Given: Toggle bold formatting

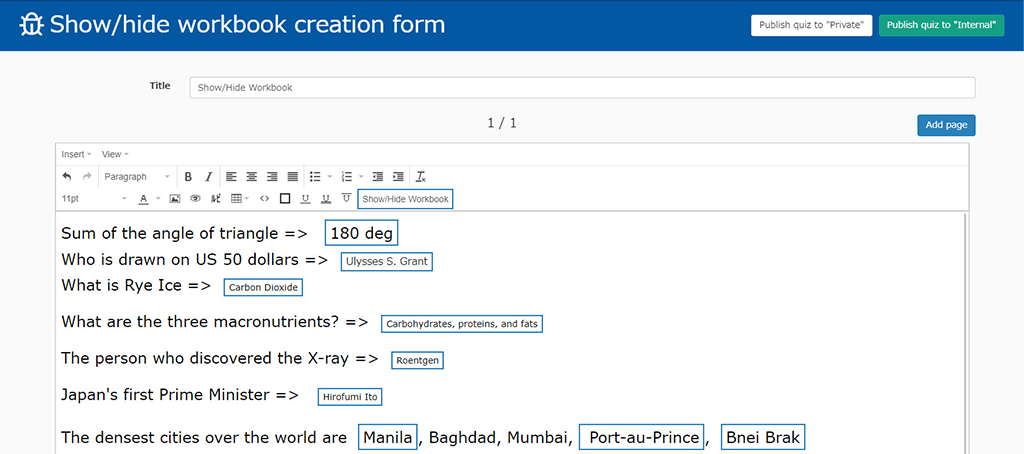Looking at the screenshot, I should (188, 177).
